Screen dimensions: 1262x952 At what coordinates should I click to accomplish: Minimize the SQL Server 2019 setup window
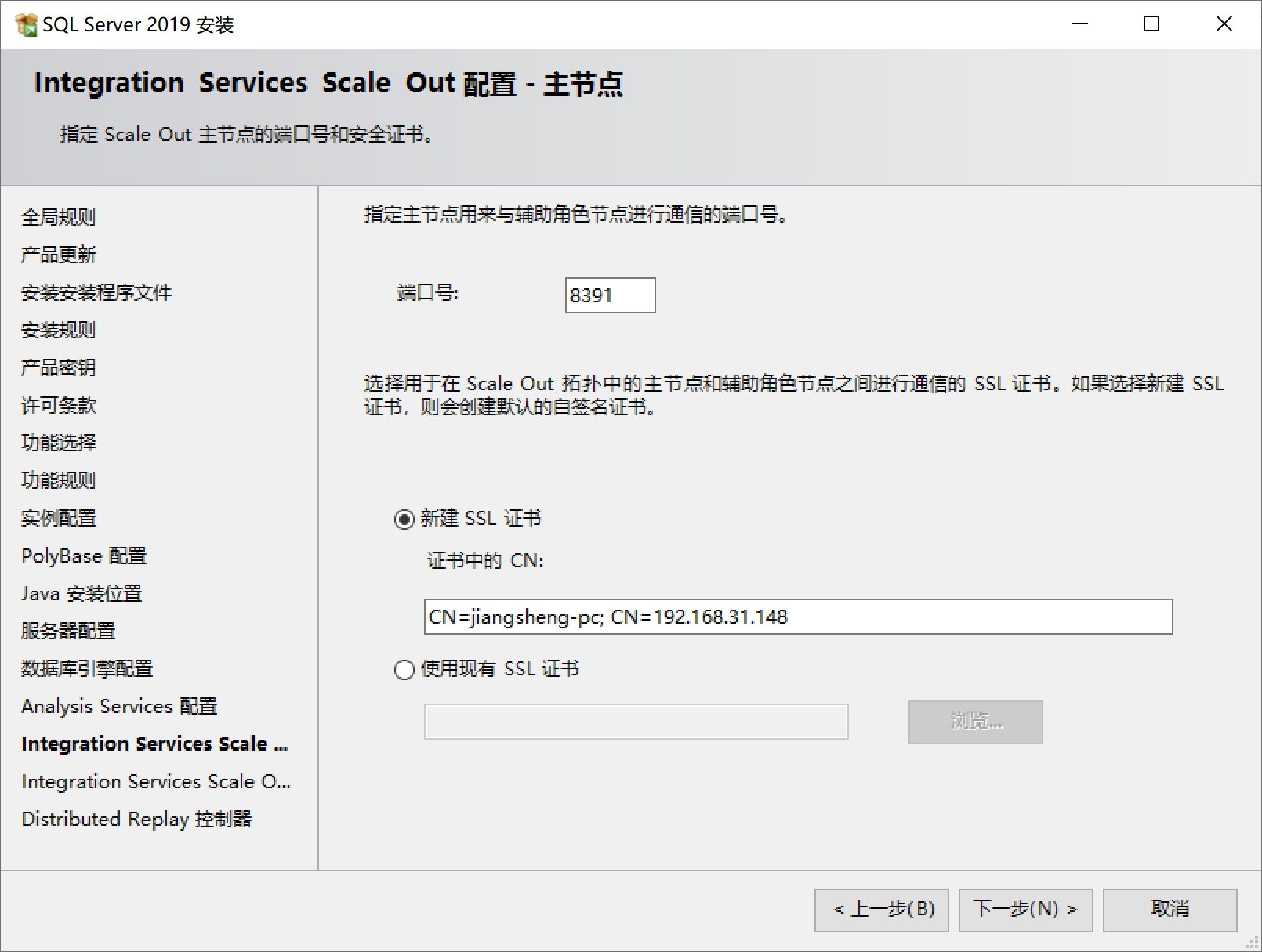[x=1080, y=24]
